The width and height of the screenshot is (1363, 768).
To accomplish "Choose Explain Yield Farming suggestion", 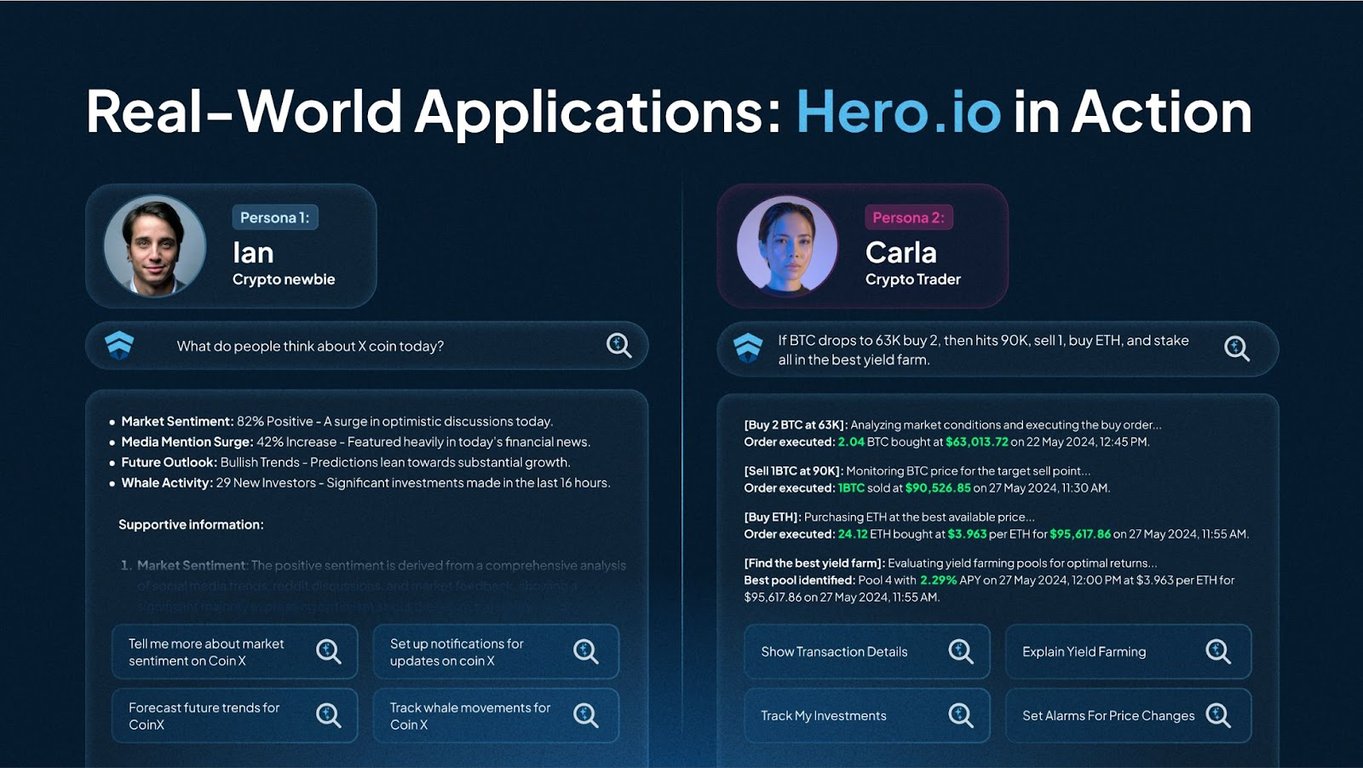I will coord(1128,652).
